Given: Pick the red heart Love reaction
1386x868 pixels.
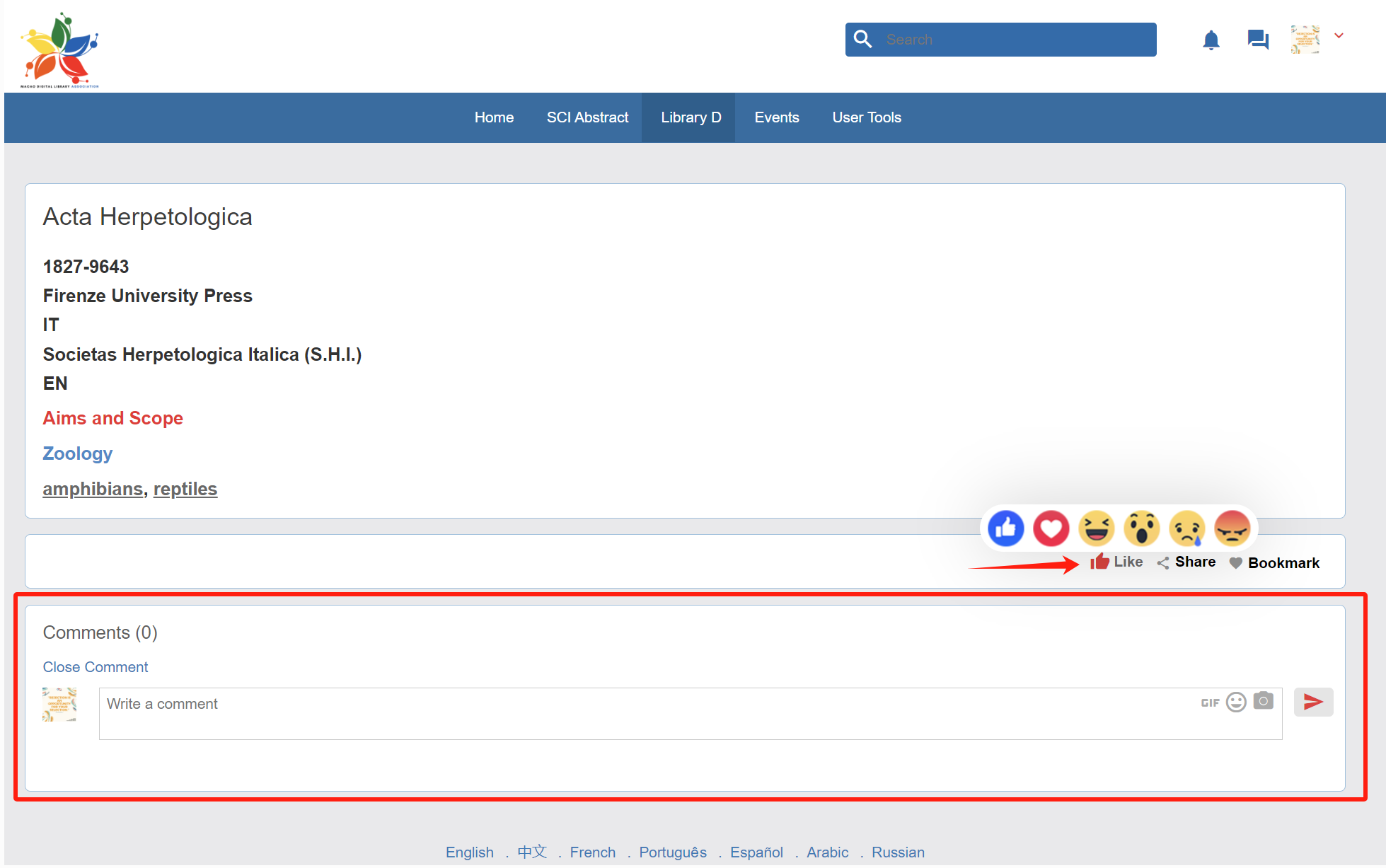Looking at the screenshot, I should (1051, 528).
